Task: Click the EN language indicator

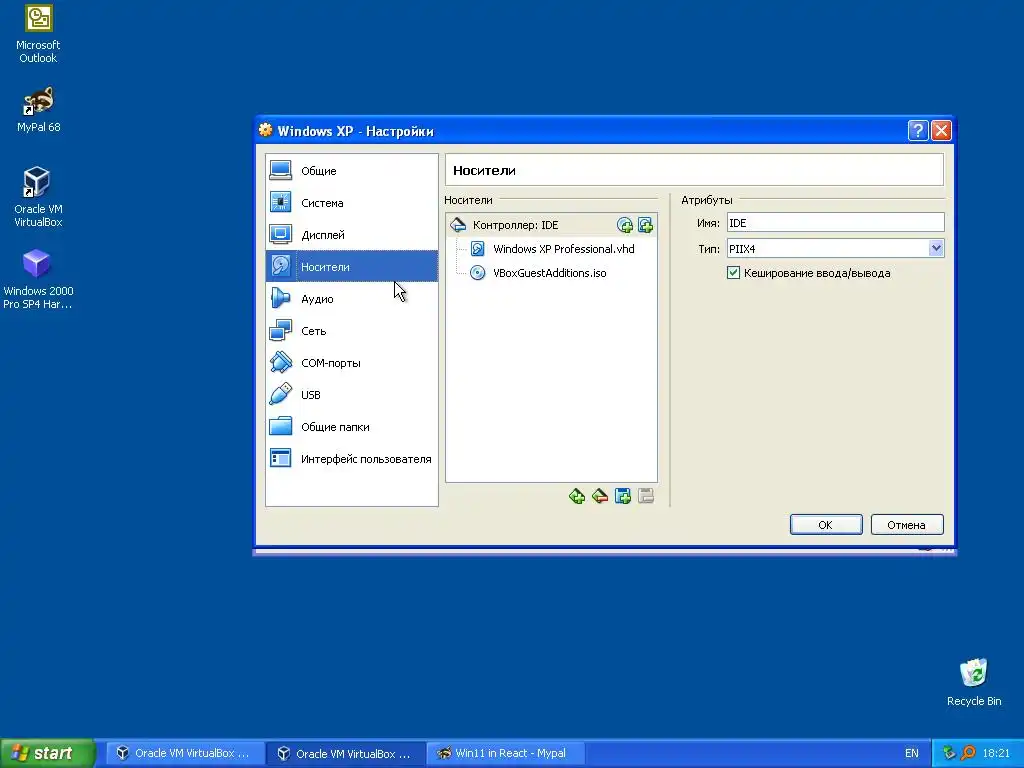Action: [x=912, y=753]
